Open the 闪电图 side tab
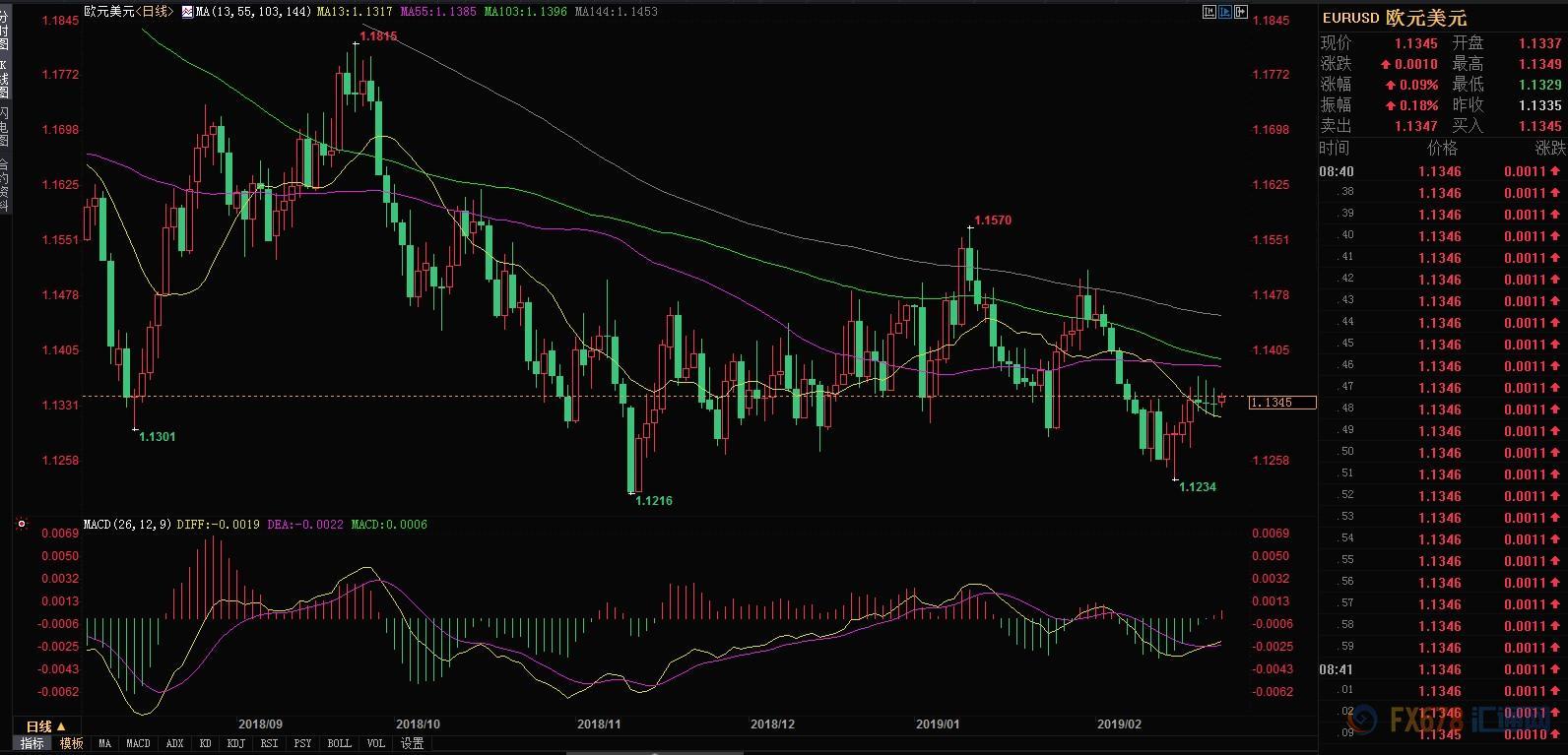Viewport: 1568px width, 755px height. pyautogui.click(x=5, y=127)
